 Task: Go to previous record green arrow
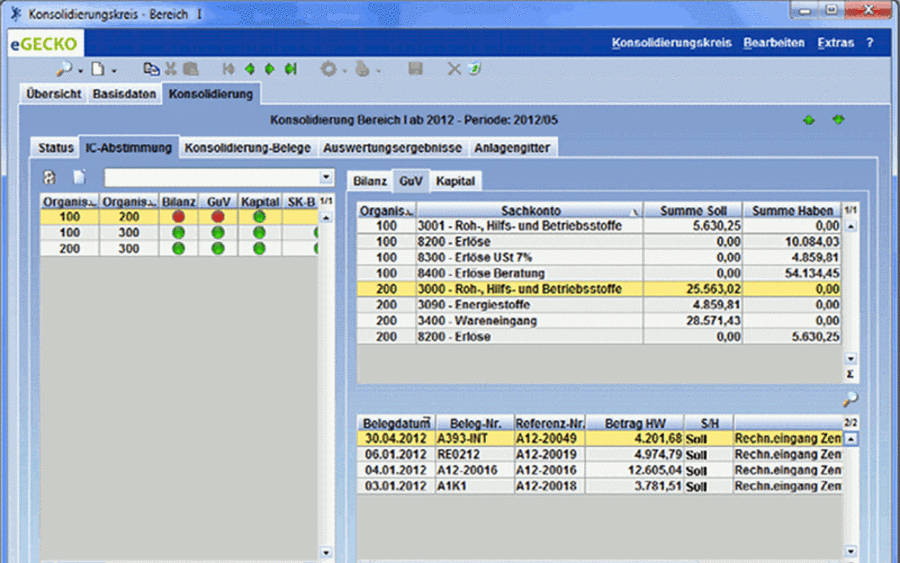(x=250, y=69)
